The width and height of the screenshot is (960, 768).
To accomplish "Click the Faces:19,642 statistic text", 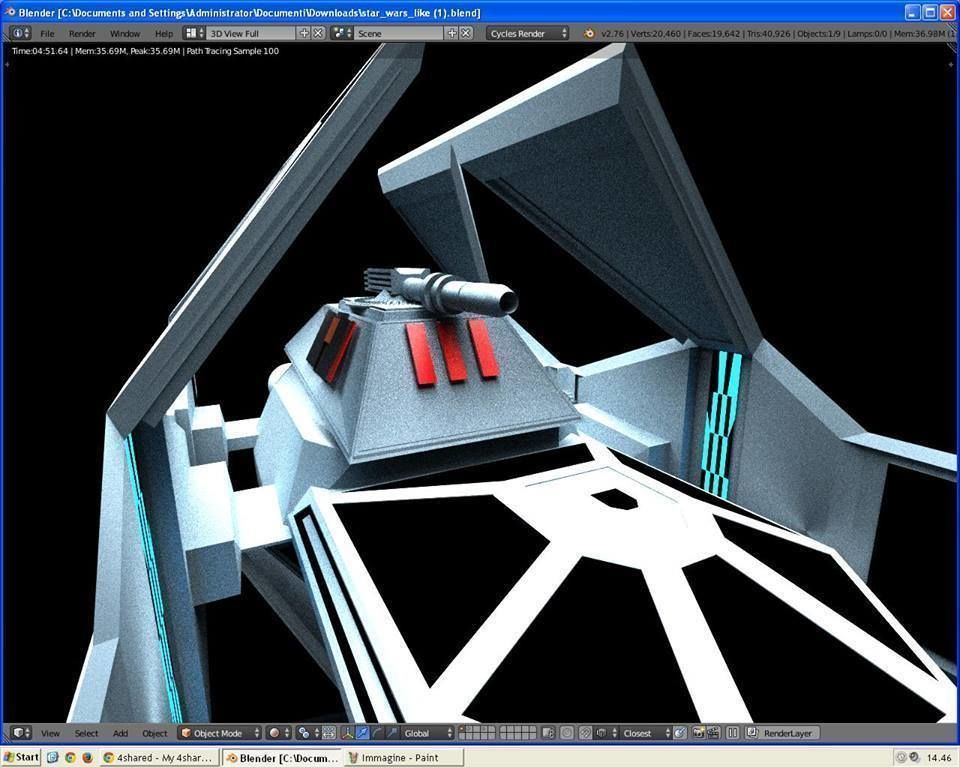I will (714, 34).
